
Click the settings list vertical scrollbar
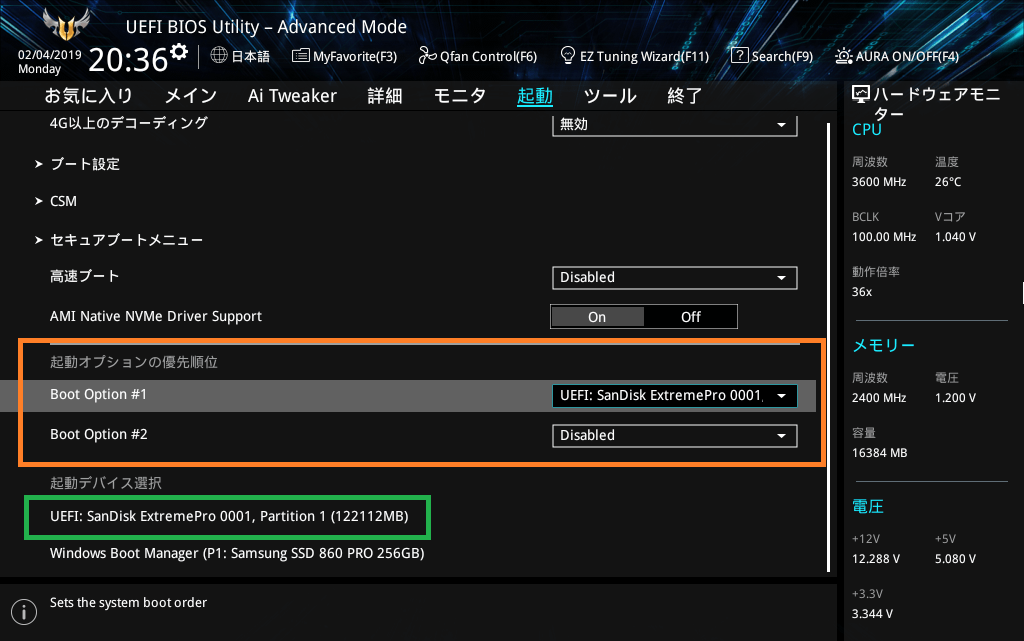pos(829,347)
